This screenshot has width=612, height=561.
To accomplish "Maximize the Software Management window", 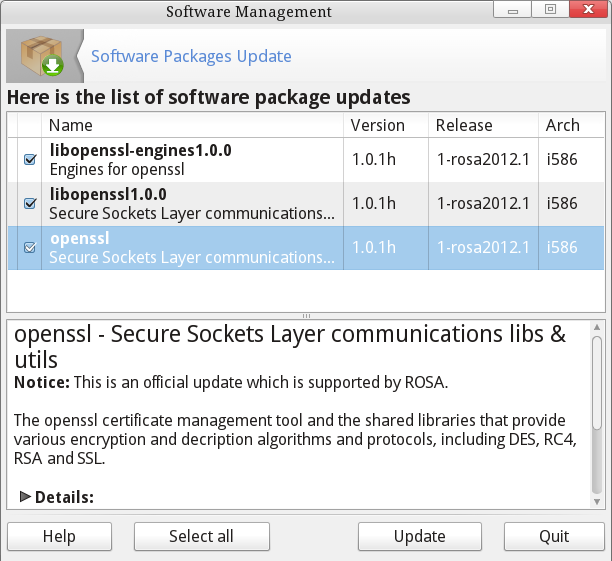I will click(x=550, y=11).
